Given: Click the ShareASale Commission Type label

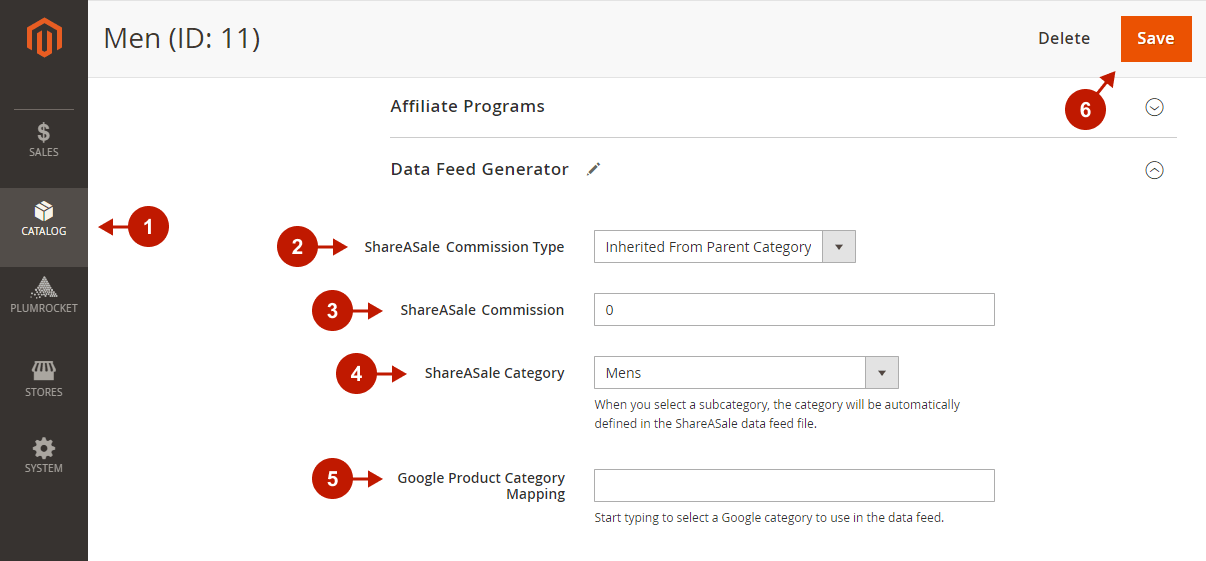Looking at the screenshot, I should pyautogui.click(x=465, y=247).
